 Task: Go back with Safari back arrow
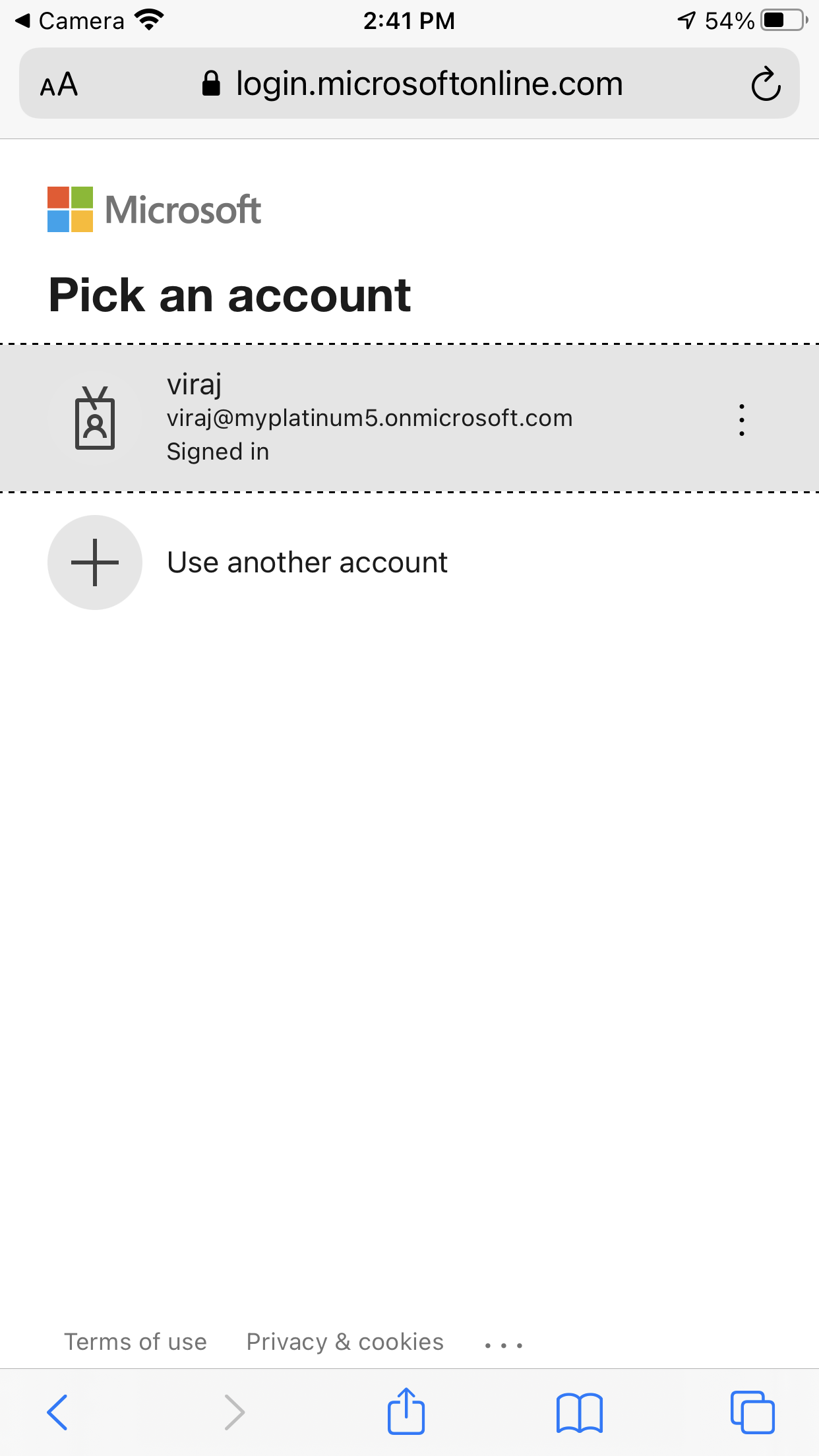click(x=57, y=1412)
